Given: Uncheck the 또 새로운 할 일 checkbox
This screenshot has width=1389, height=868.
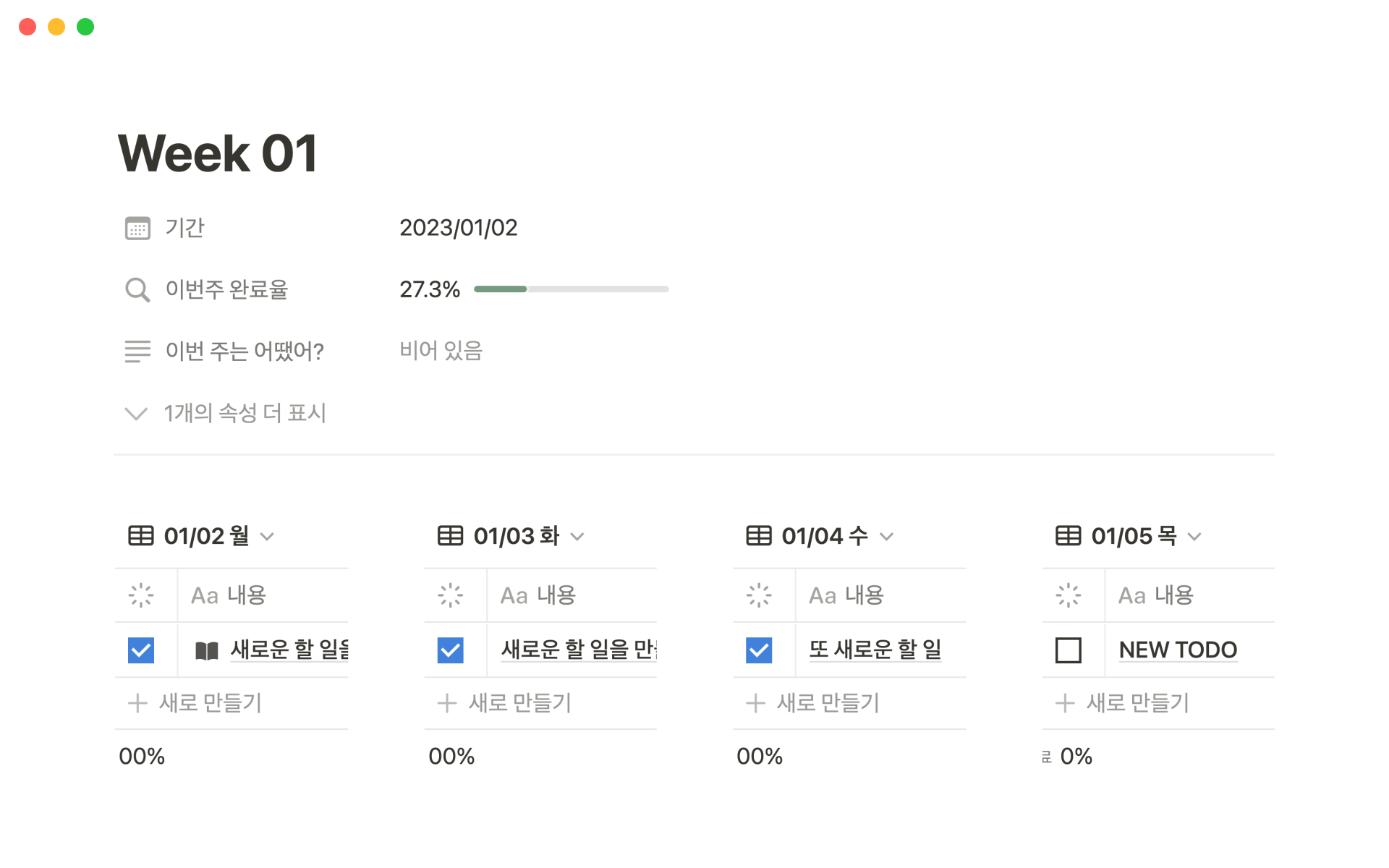Looking at the screenshot, I should 759,650.
